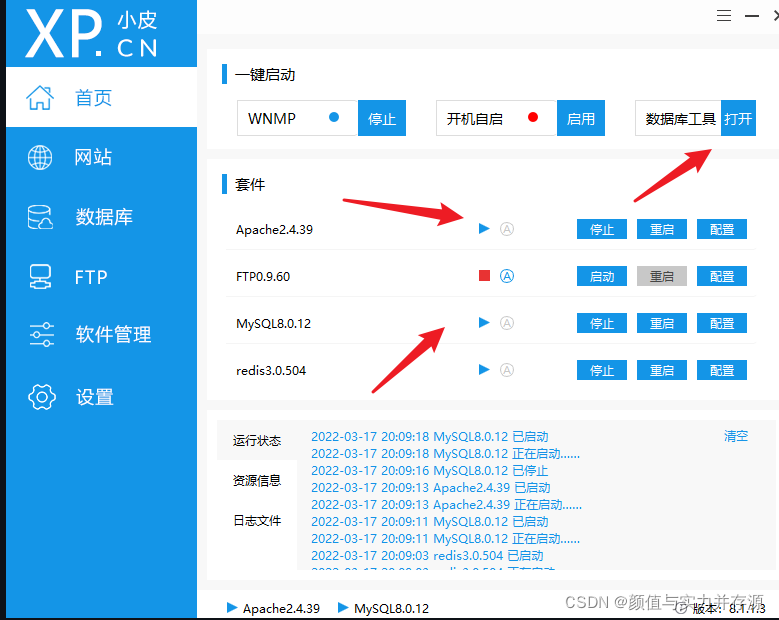Screen dimensions: 779x620
Task: Click the gear icon beside 设置
Action: 42,397
